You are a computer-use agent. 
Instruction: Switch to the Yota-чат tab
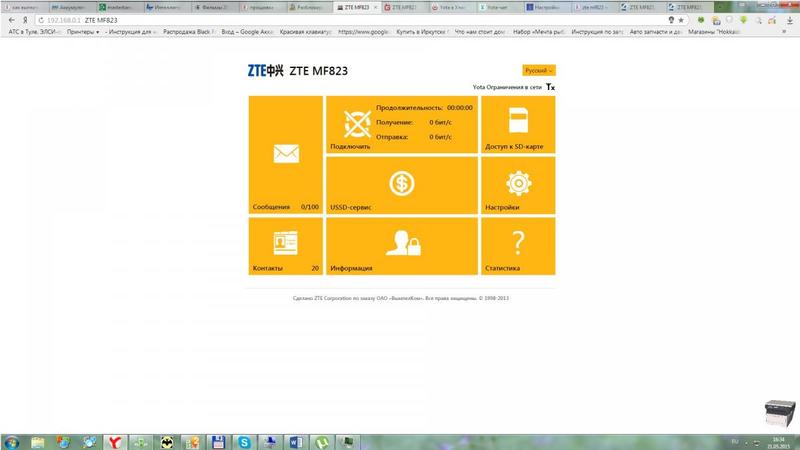(497, 7)
